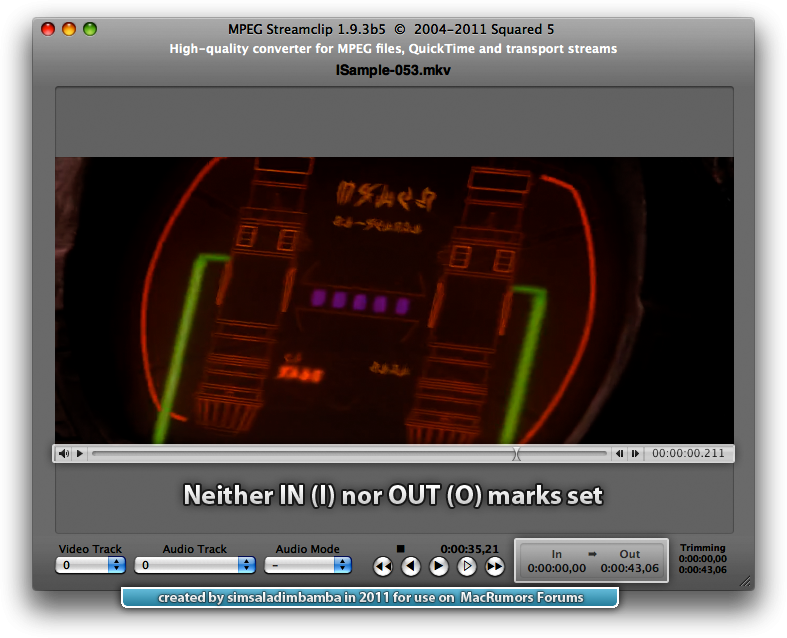Viewport: 787px width, 638px height.
Task: Open the Audio Track dropdown
Action: (195, 565)
